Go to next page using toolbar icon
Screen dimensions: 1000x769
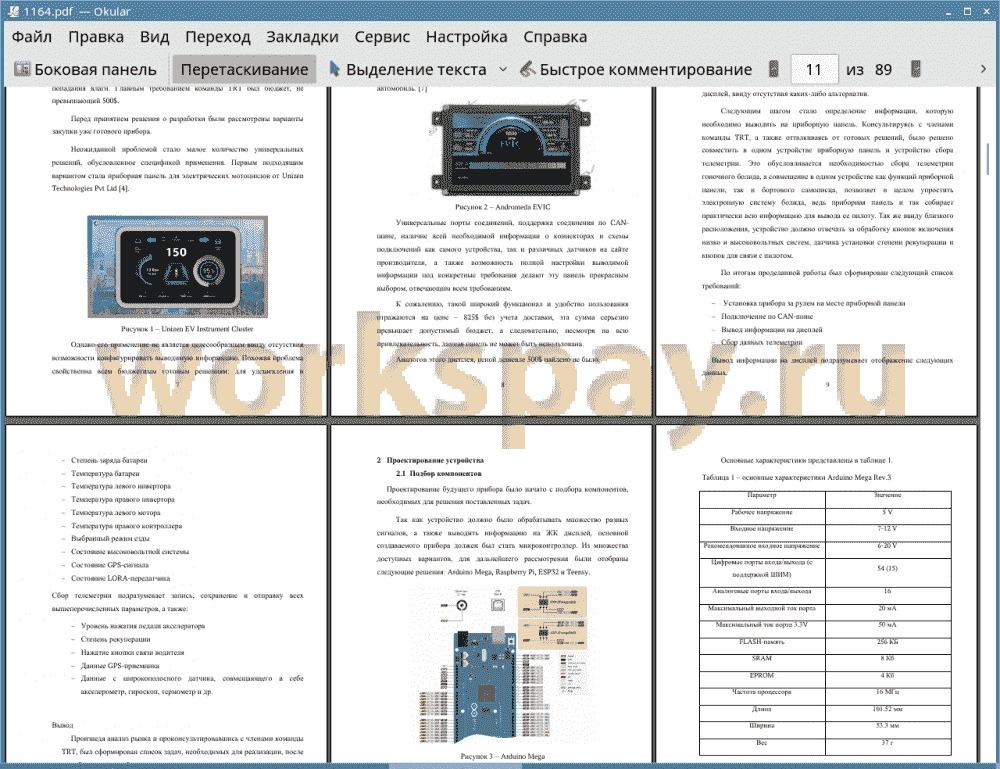915,69
